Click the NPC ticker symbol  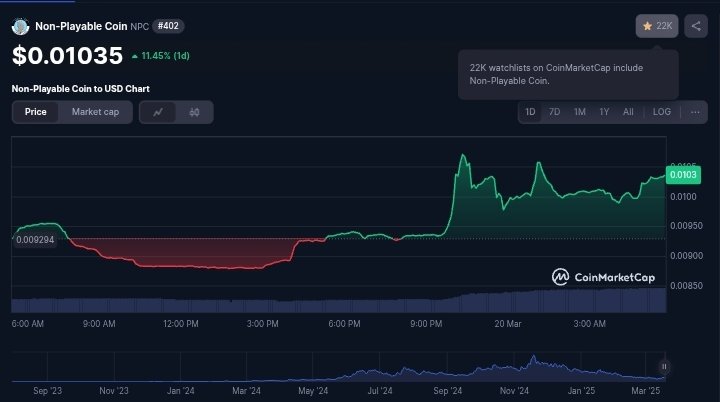coord(140,27)
